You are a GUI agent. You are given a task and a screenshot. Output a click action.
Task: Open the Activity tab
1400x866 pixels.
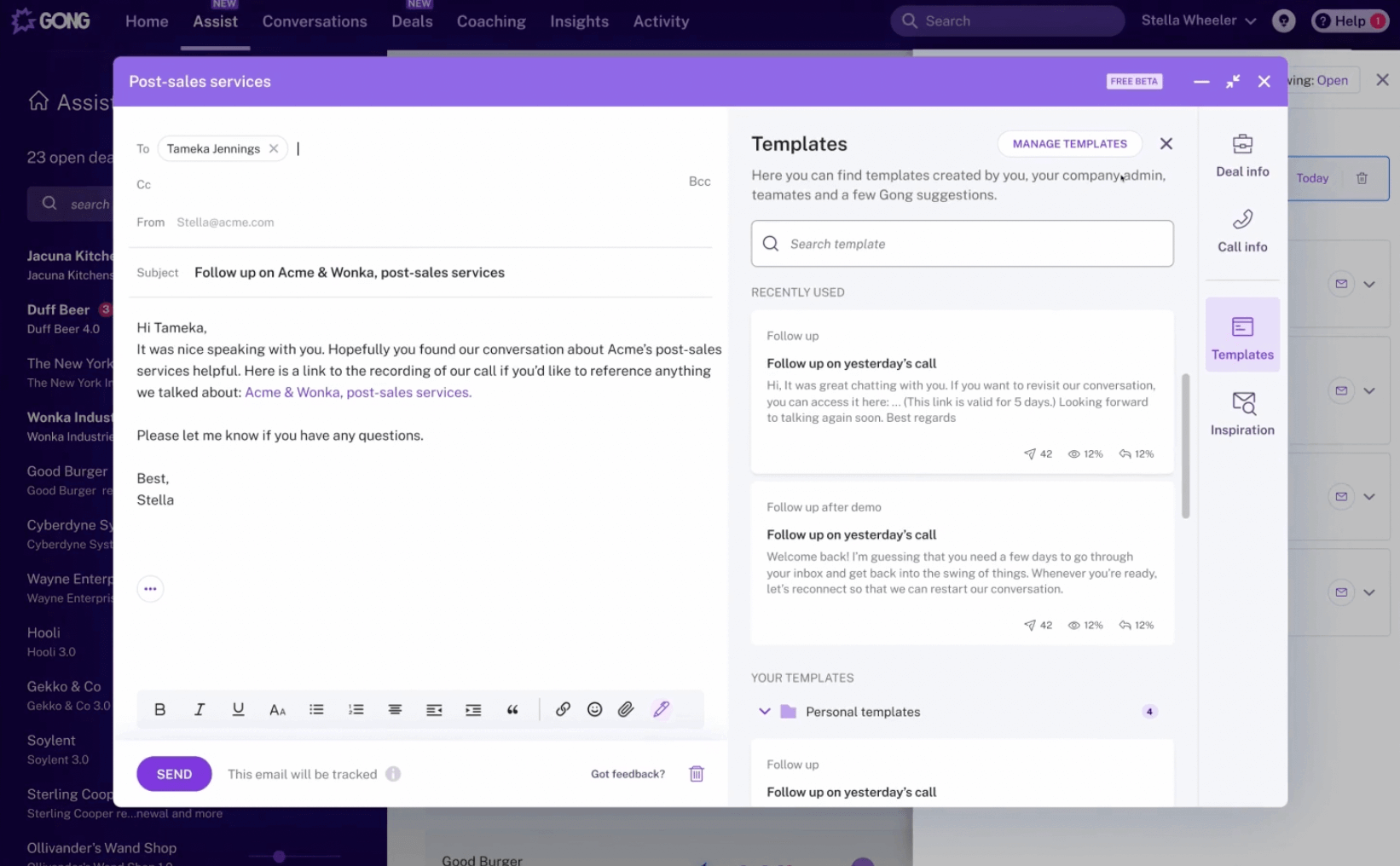click(x=661, y=21)
